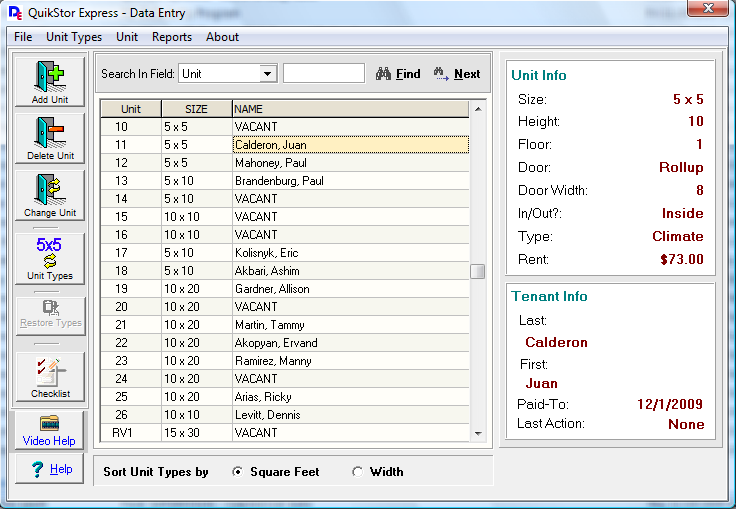The width and height of the screenshot is (736, 509).
Task: Open the About menu
Action: (x=222, y=37)
